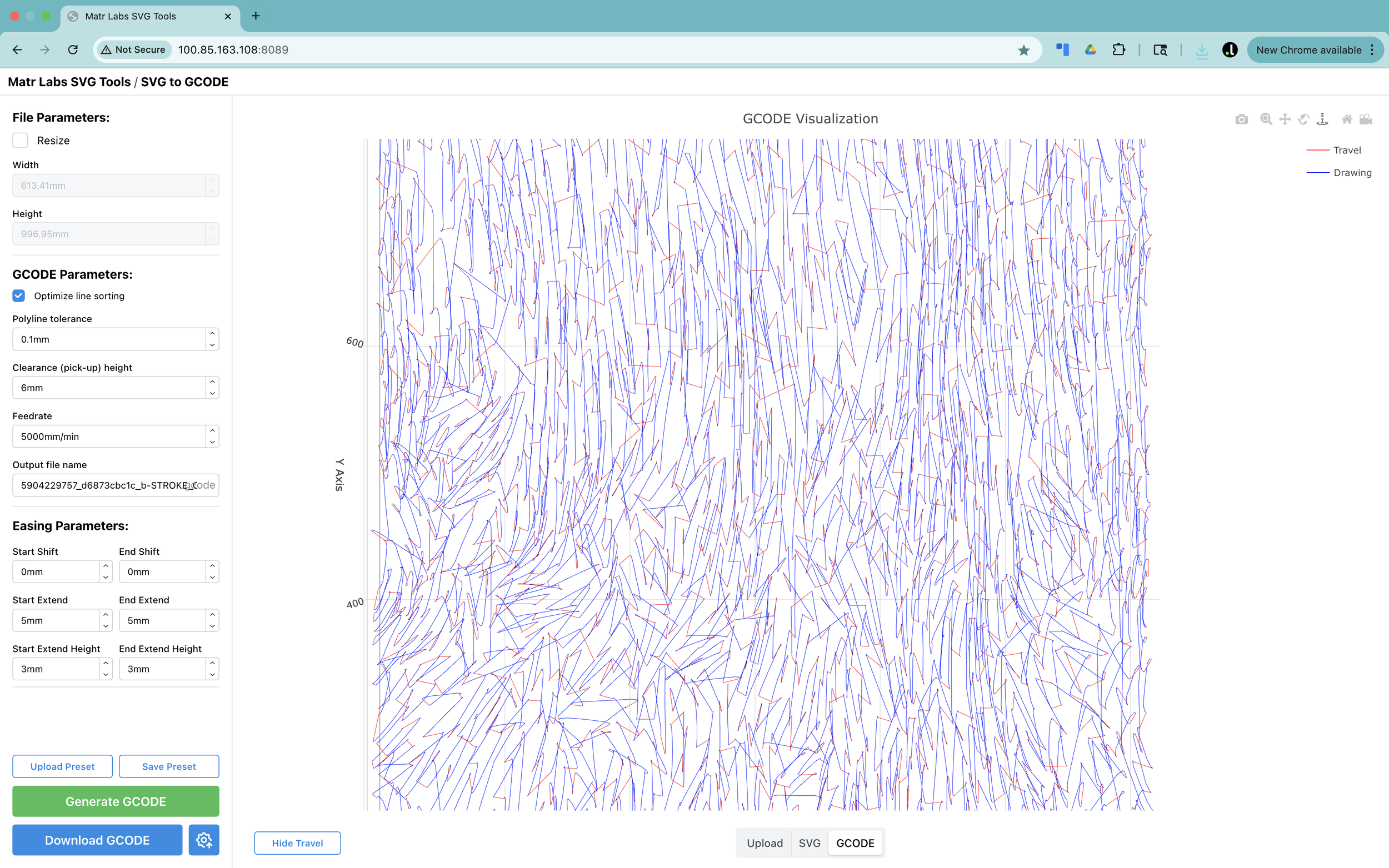Screen dimensions: 1389x868
Task: Select the orbital rotation tool
Action: pyautogui.click(x=1304, y=119)
